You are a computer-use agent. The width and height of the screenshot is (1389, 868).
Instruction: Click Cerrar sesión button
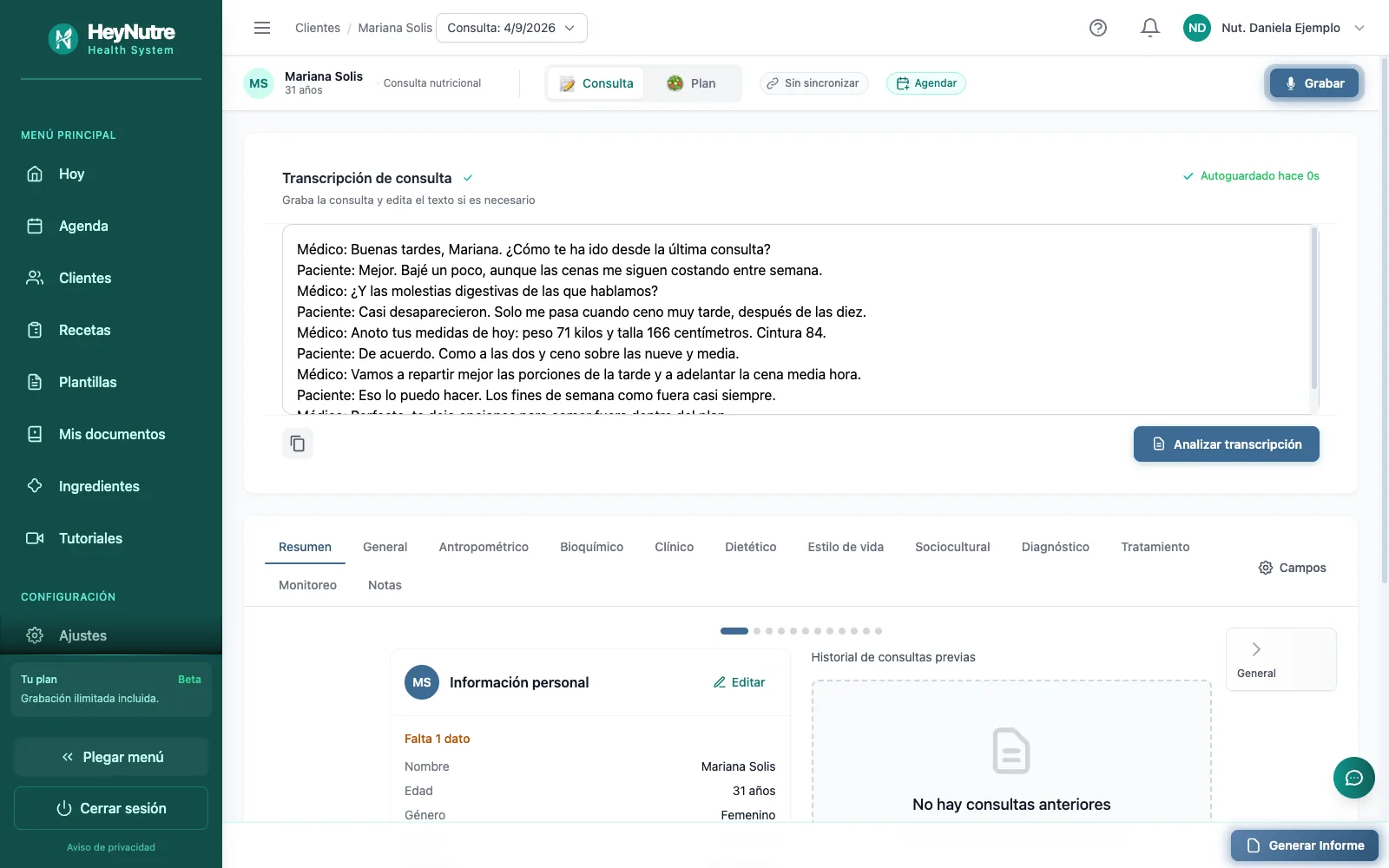coord(111,808)
